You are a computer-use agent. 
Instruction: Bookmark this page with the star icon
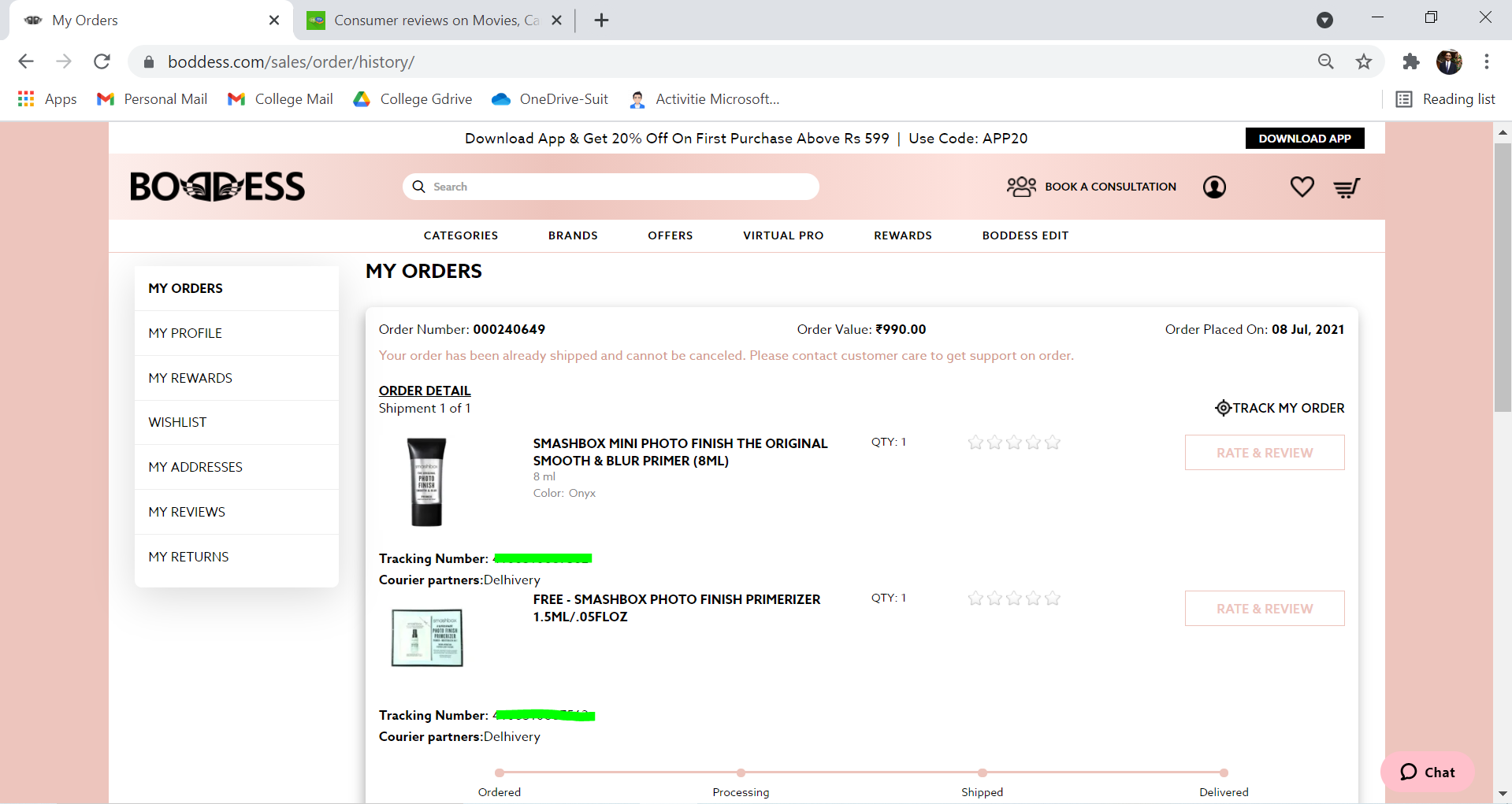click(1364, 61)
